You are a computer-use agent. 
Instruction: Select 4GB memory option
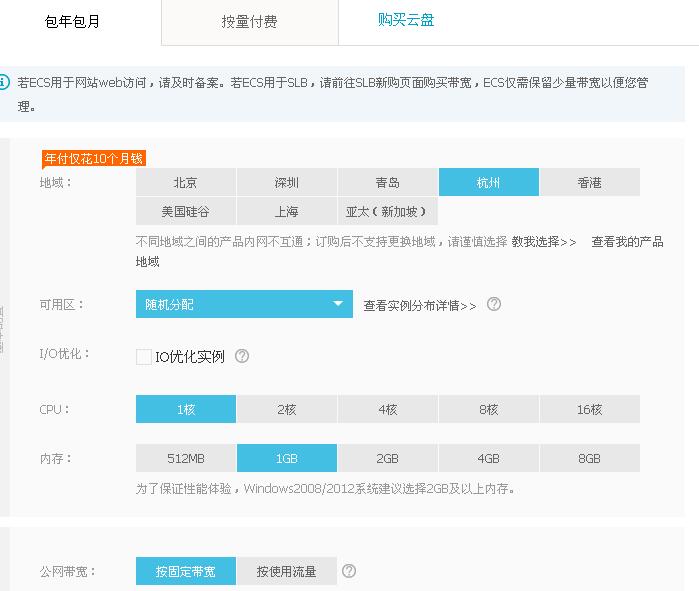coord(488,458)
